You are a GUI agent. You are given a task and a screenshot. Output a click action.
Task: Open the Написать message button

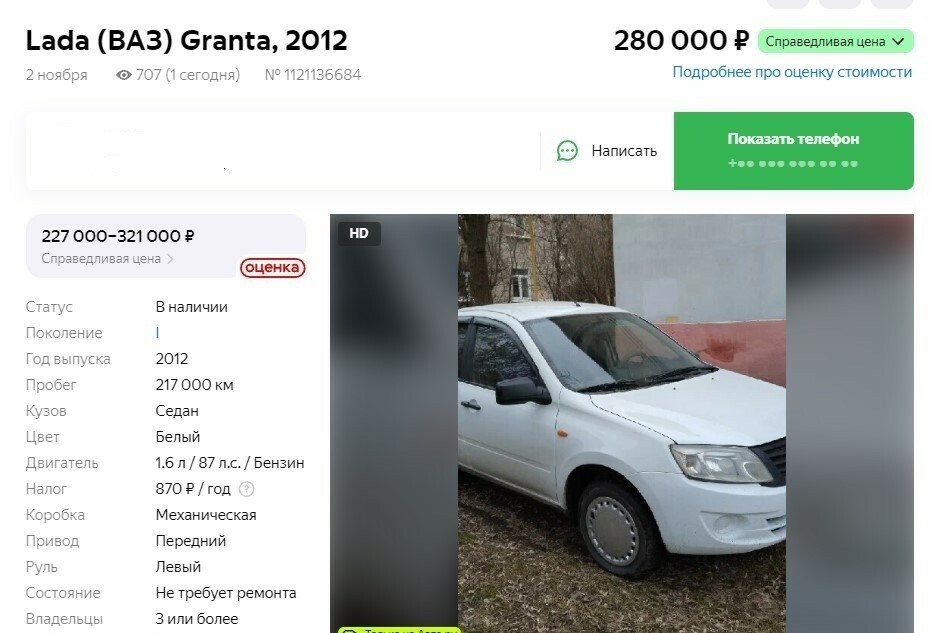(x=607, y=151)
